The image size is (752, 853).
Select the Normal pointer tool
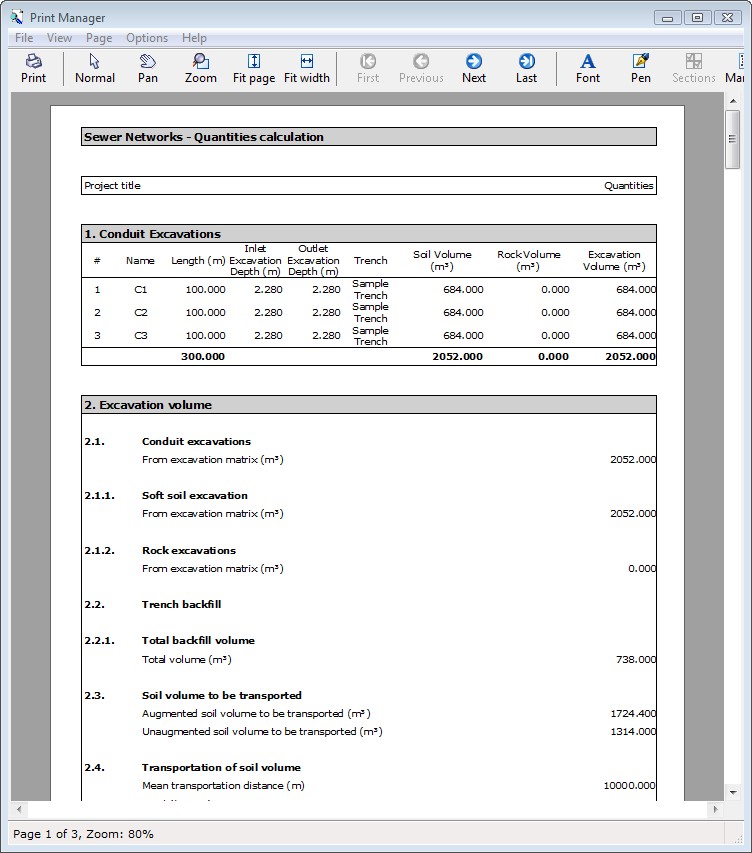tap(95, 68)
